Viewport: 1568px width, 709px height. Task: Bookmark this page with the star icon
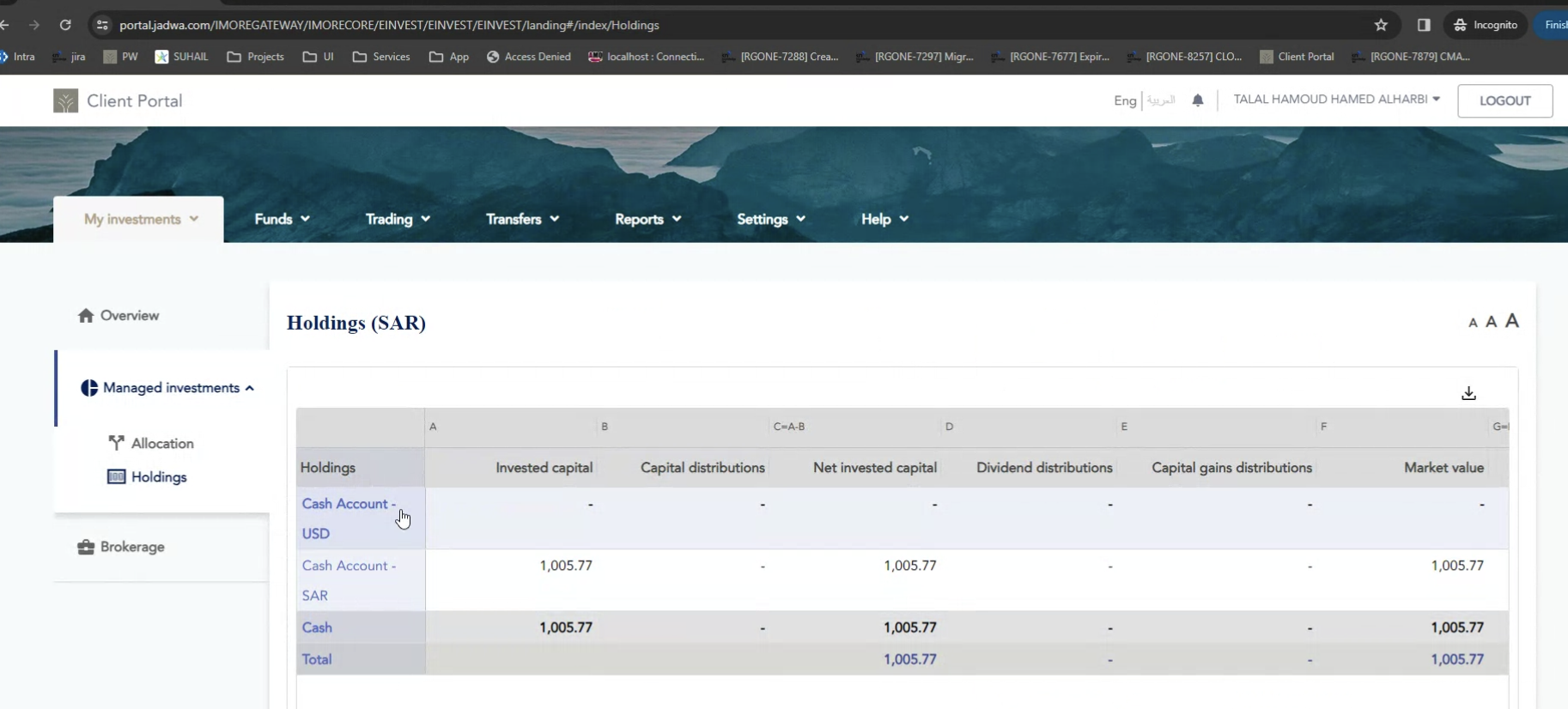1381,25
